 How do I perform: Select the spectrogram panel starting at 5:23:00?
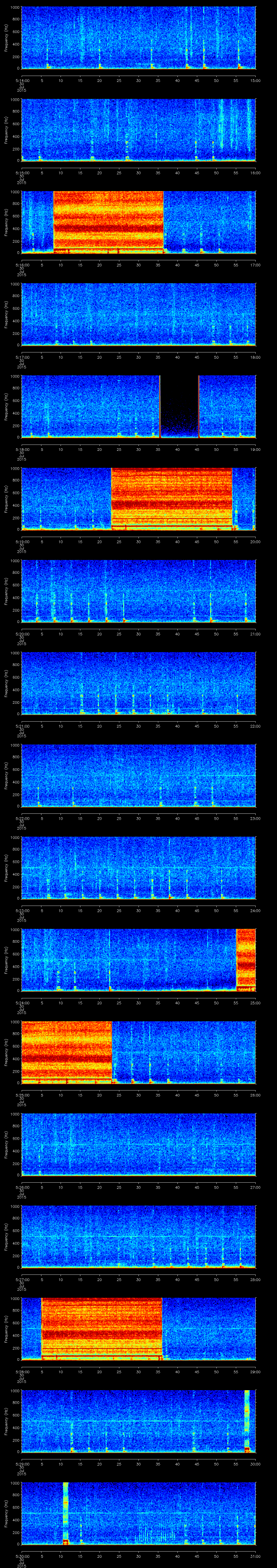coord(139,868)
